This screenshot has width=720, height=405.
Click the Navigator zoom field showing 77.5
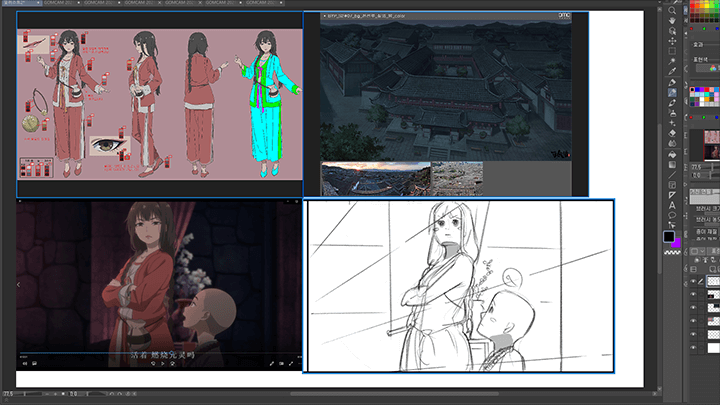click(697, 167)
